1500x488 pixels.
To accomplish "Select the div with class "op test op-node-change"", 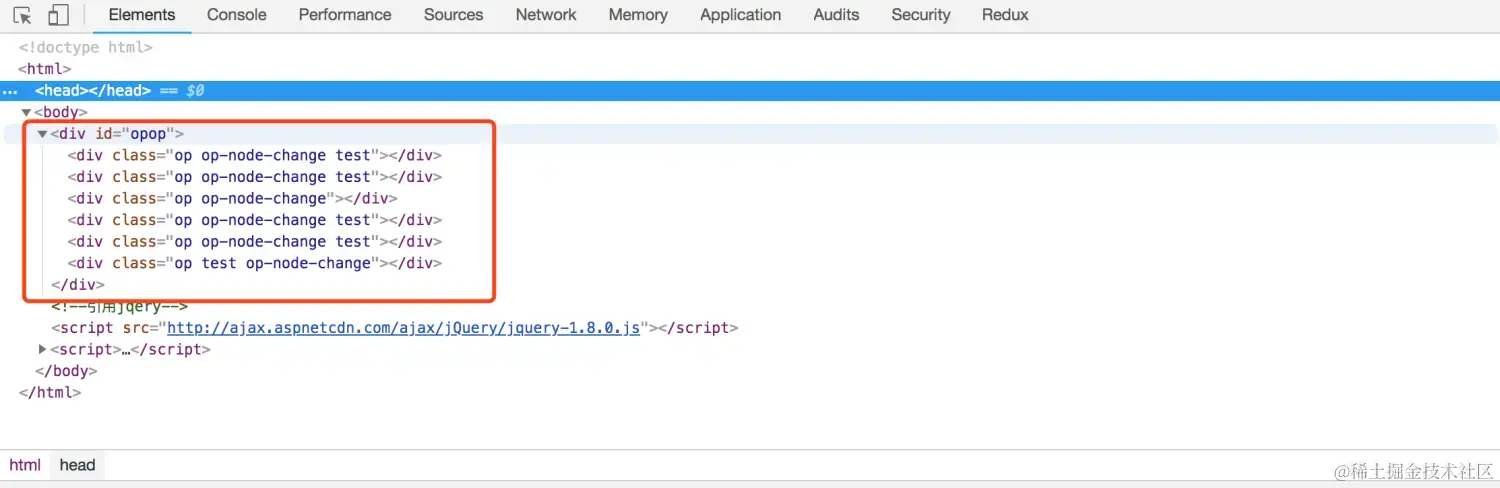I will (255, 263).
